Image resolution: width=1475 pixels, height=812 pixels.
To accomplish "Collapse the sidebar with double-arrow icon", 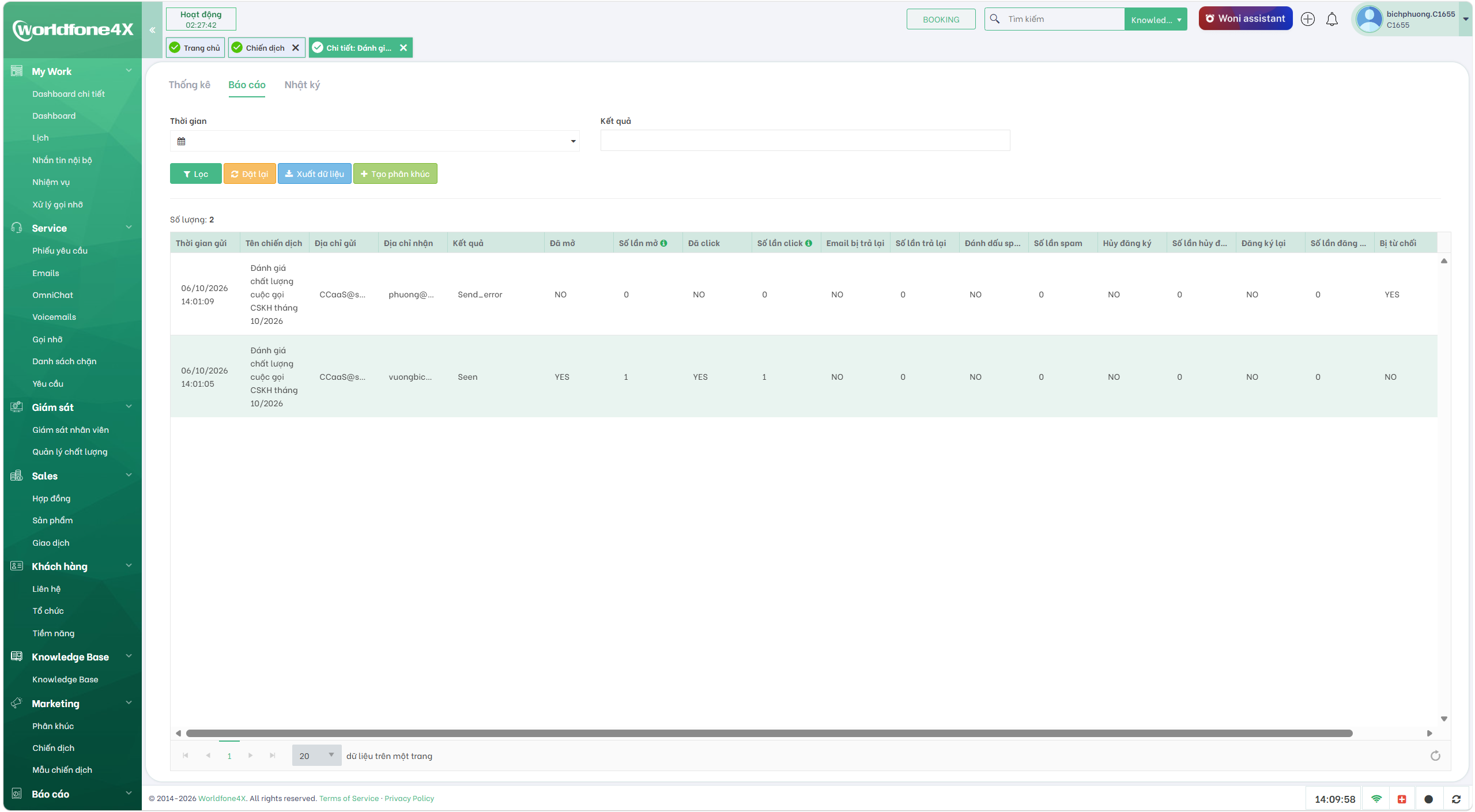I will click(x=152, y=30).
